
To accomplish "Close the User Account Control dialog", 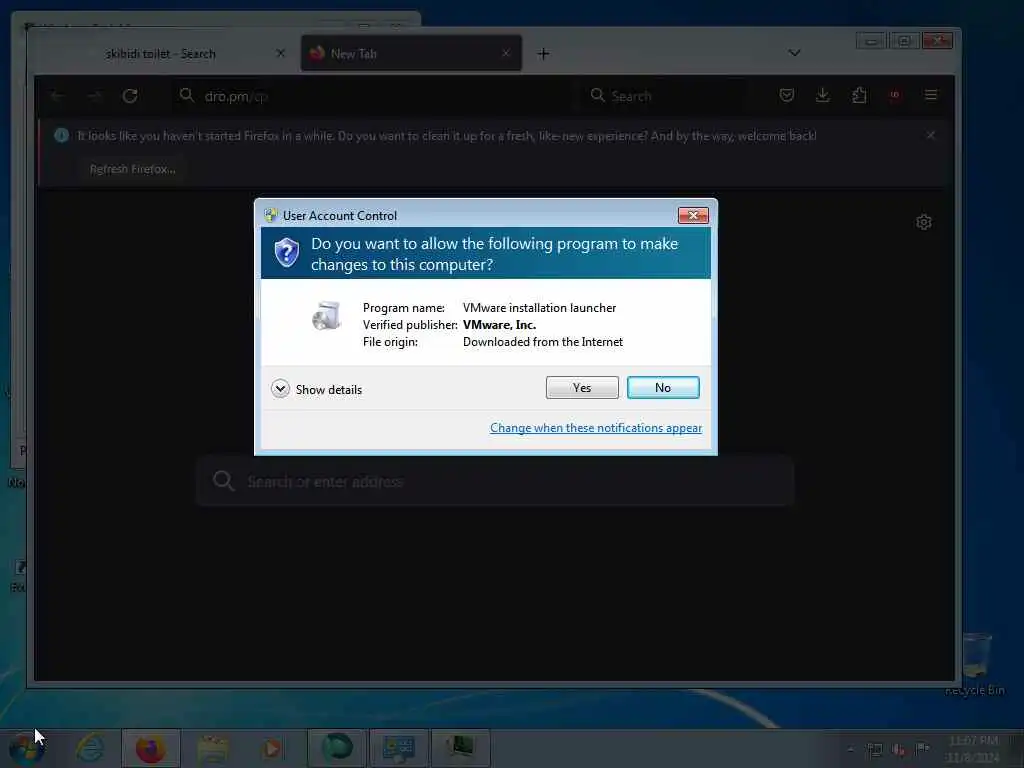I will pos(693,216).
